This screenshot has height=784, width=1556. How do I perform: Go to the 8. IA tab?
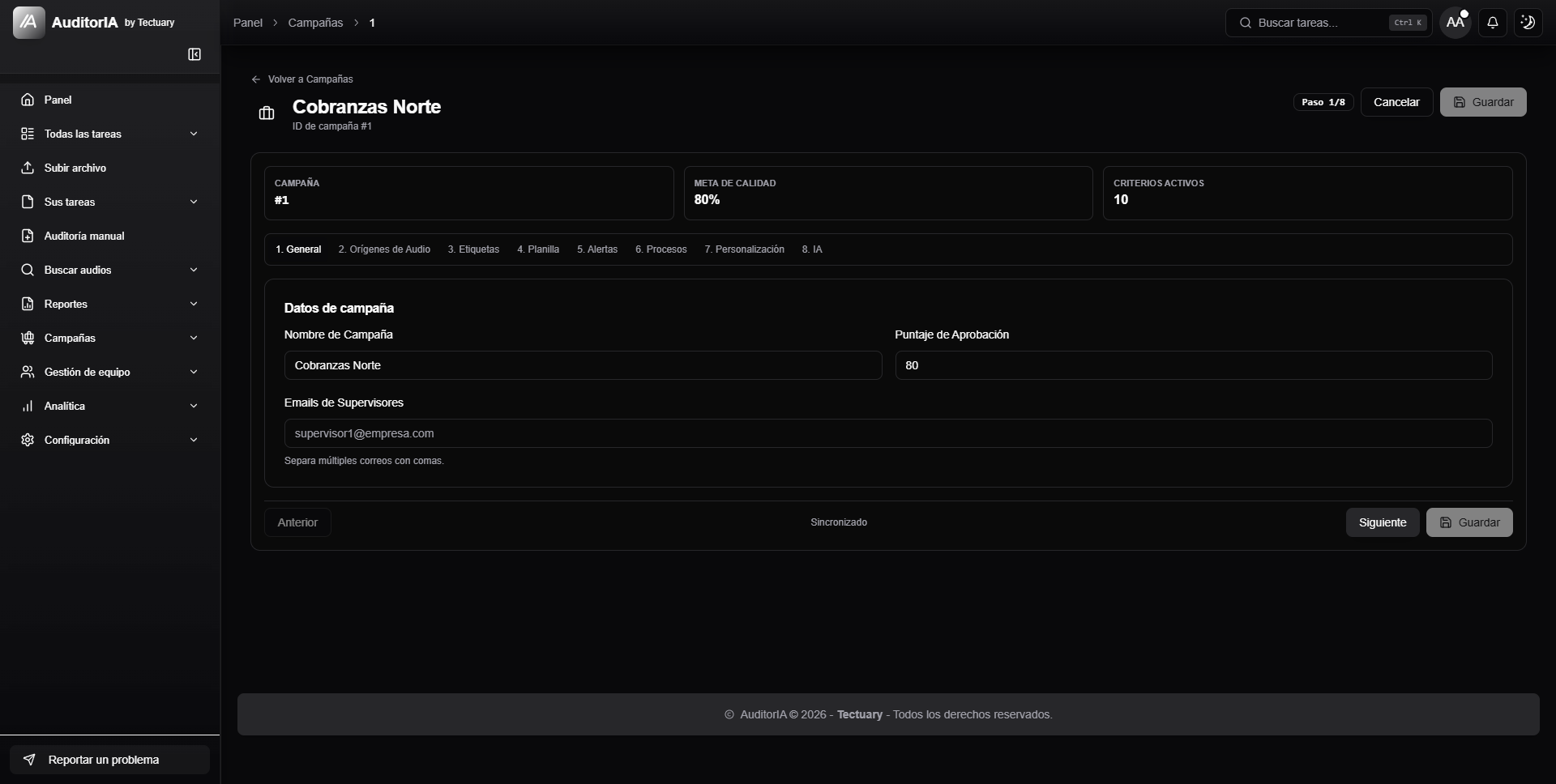point(812,249)
